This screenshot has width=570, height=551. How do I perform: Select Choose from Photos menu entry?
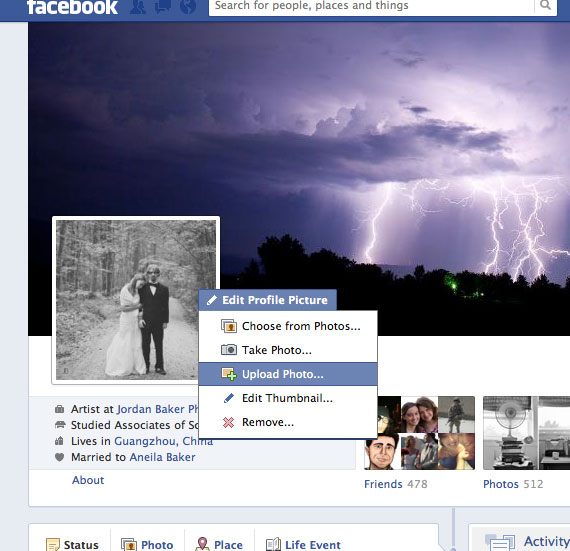click(288, 326)
